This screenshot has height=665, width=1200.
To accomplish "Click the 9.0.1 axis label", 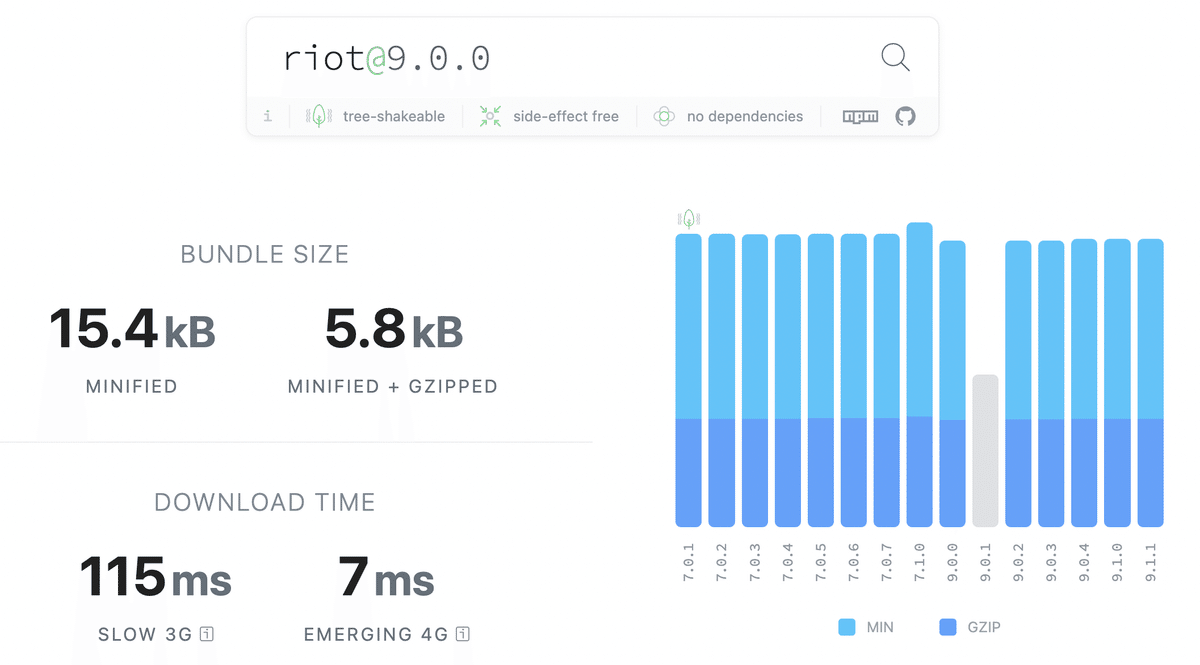I will [986, 563].
